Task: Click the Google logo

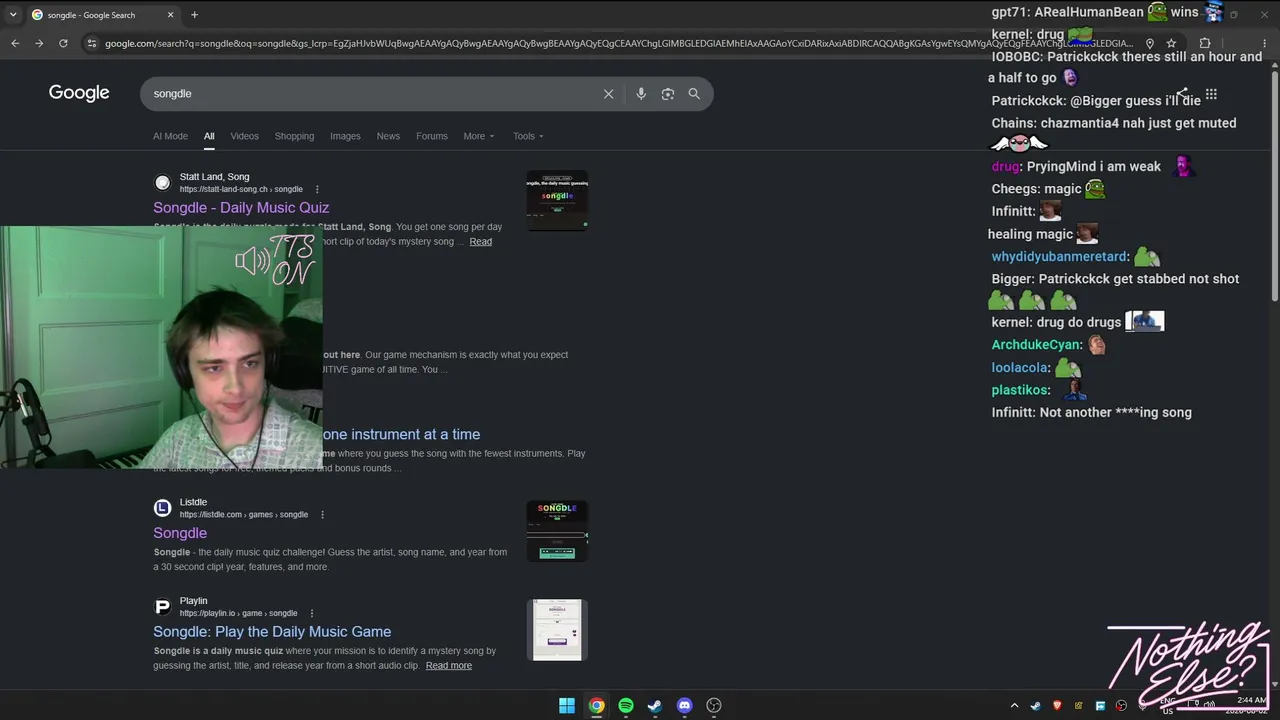Action: coord(79,93)
